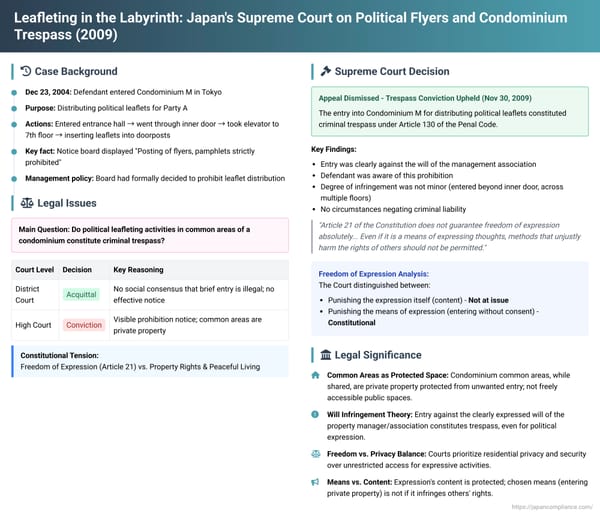The image size is (600, 516).
Task: Click the balance scales icon beside Legal Issues
Action: [25, 201]
